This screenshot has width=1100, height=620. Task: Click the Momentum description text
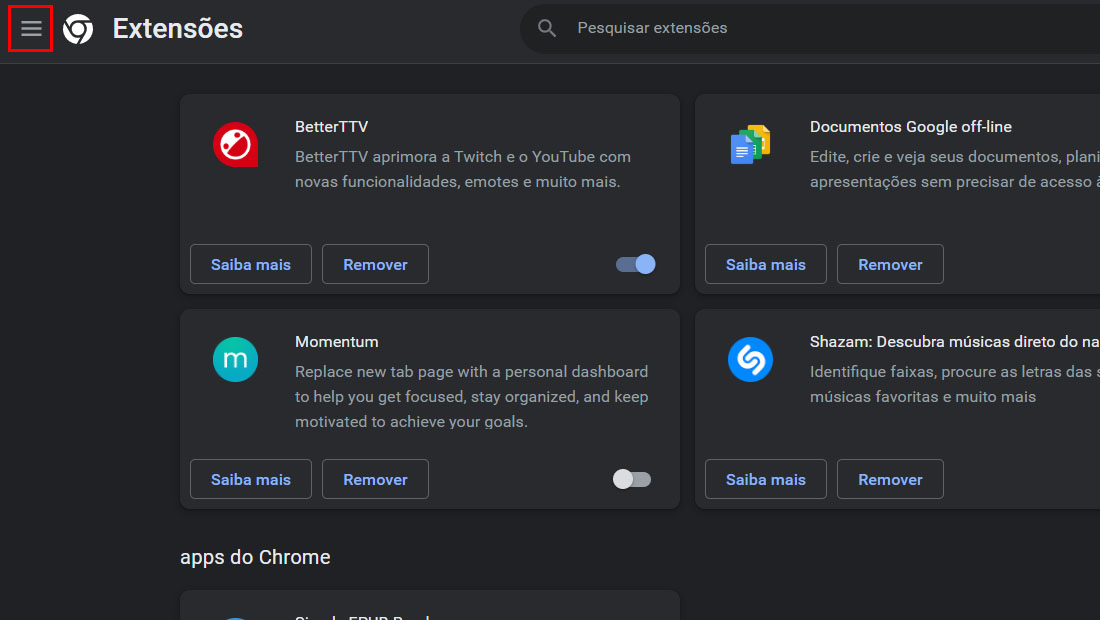[x=471, y=396]
